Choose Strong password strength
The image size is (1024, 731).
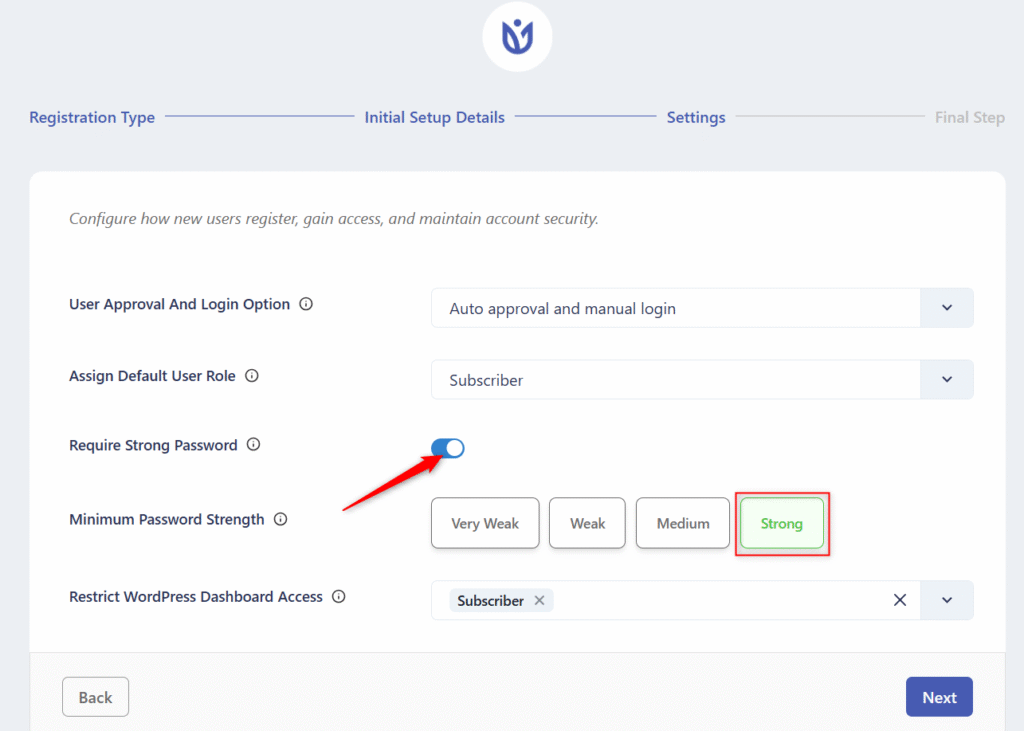(781, 523)
